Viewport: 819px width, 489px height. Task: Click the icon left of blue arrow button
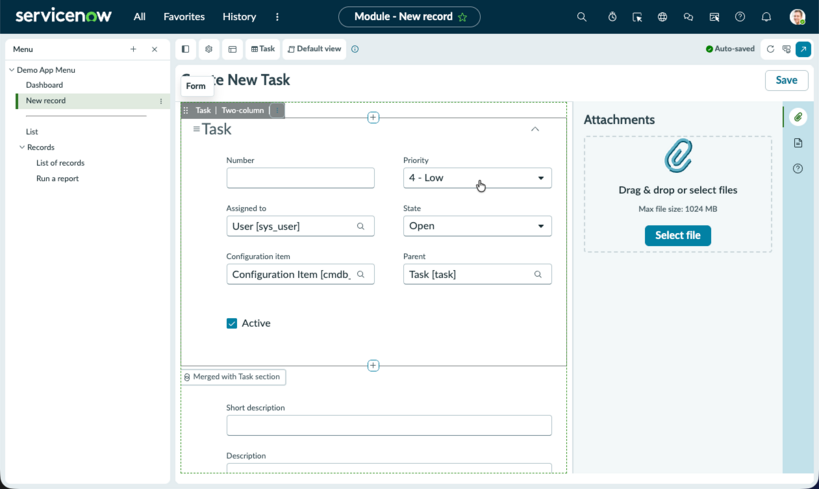(x=786, y=49)
